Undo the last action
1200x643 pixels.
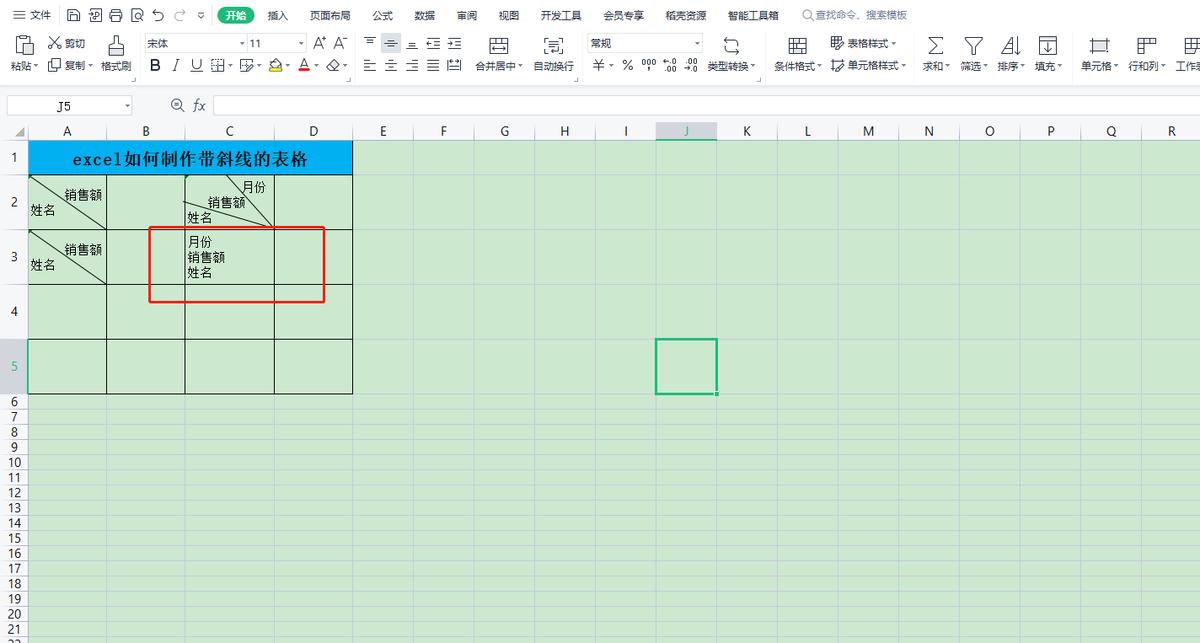(x=158, y=16)
